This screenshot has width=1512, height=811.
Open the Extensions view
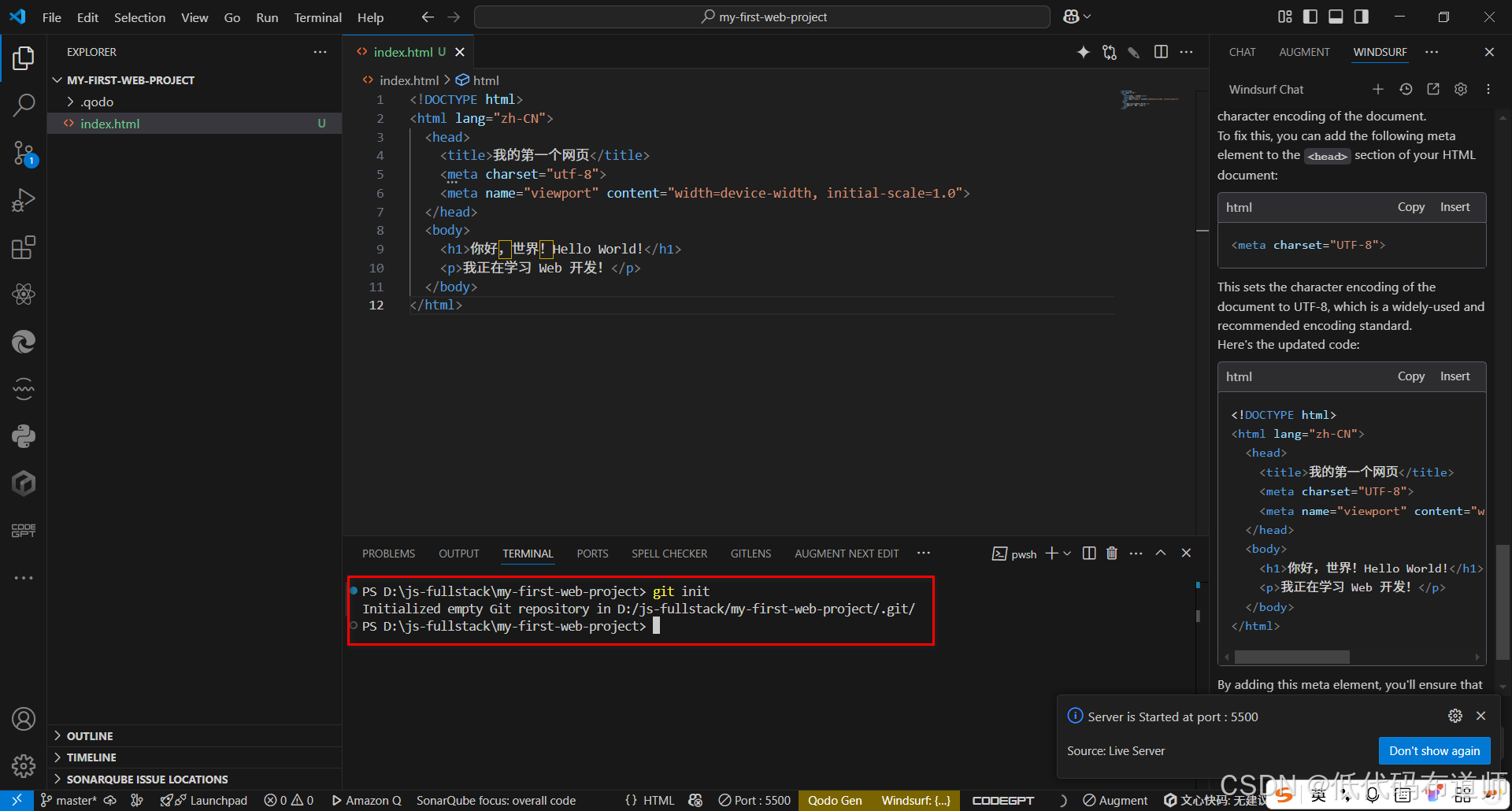point(24,247)
